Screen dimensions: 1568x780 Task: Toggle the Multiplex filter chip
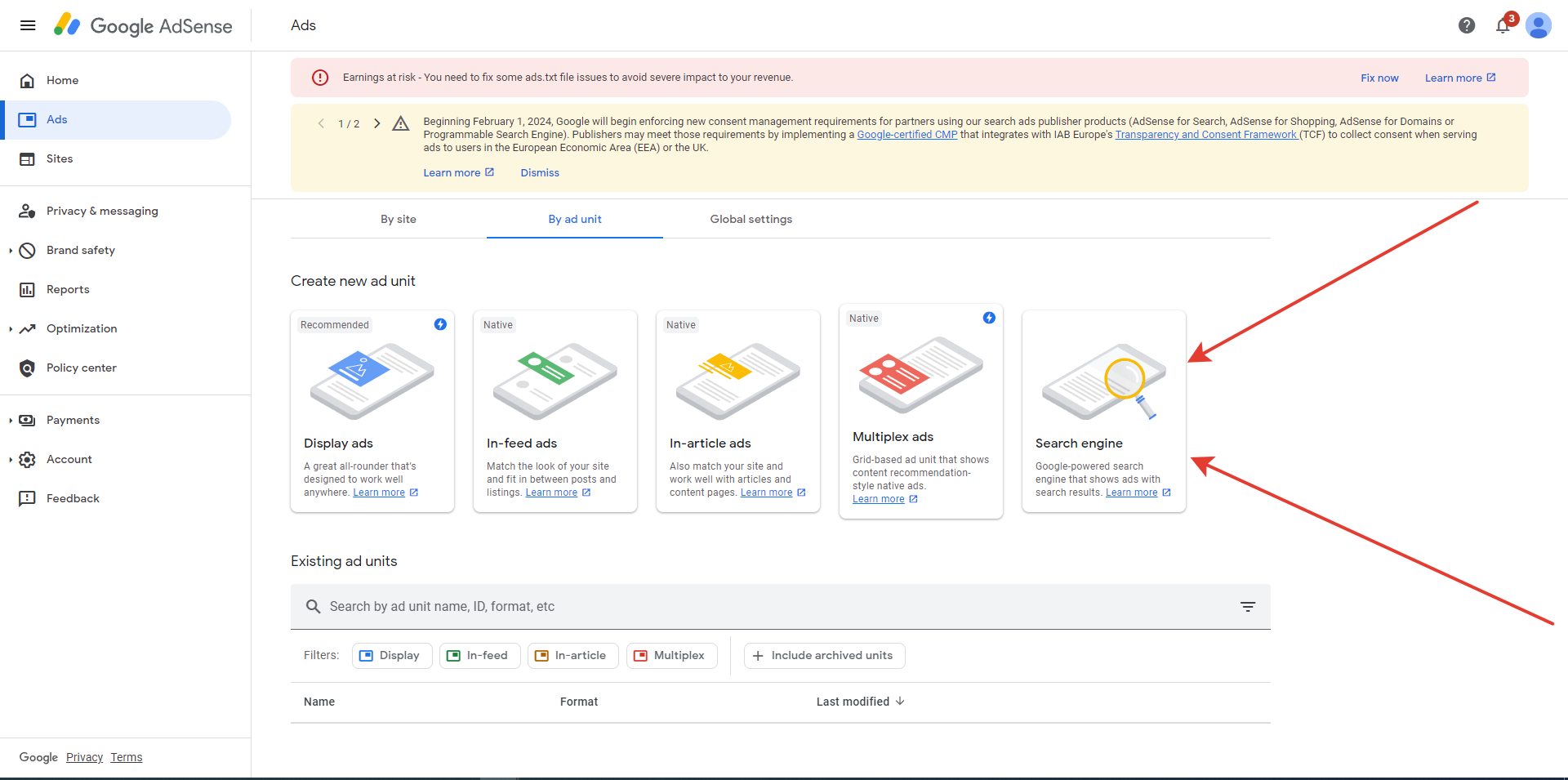(672, 656)
